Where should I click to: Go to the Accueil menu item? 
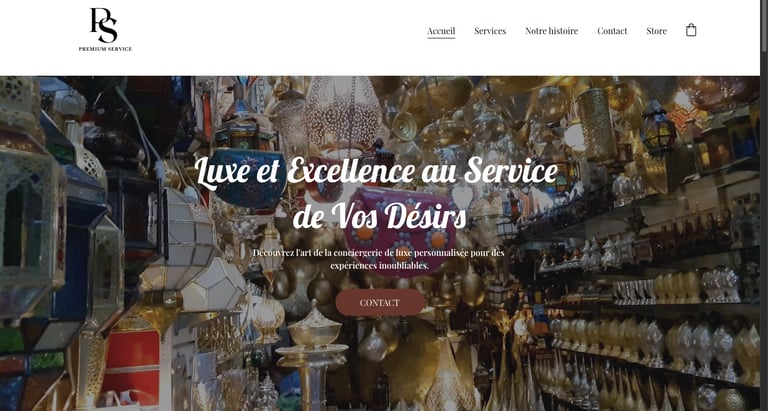(441, 31)
